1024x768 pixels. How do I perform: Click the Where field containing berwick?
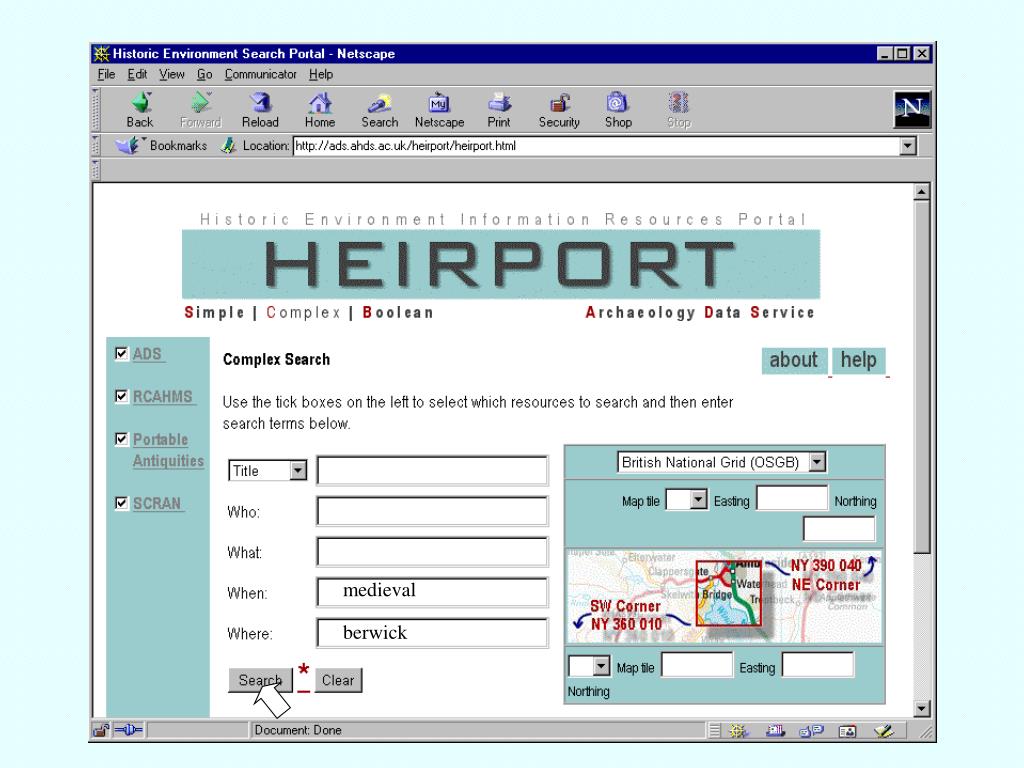[x=432, y=633]
